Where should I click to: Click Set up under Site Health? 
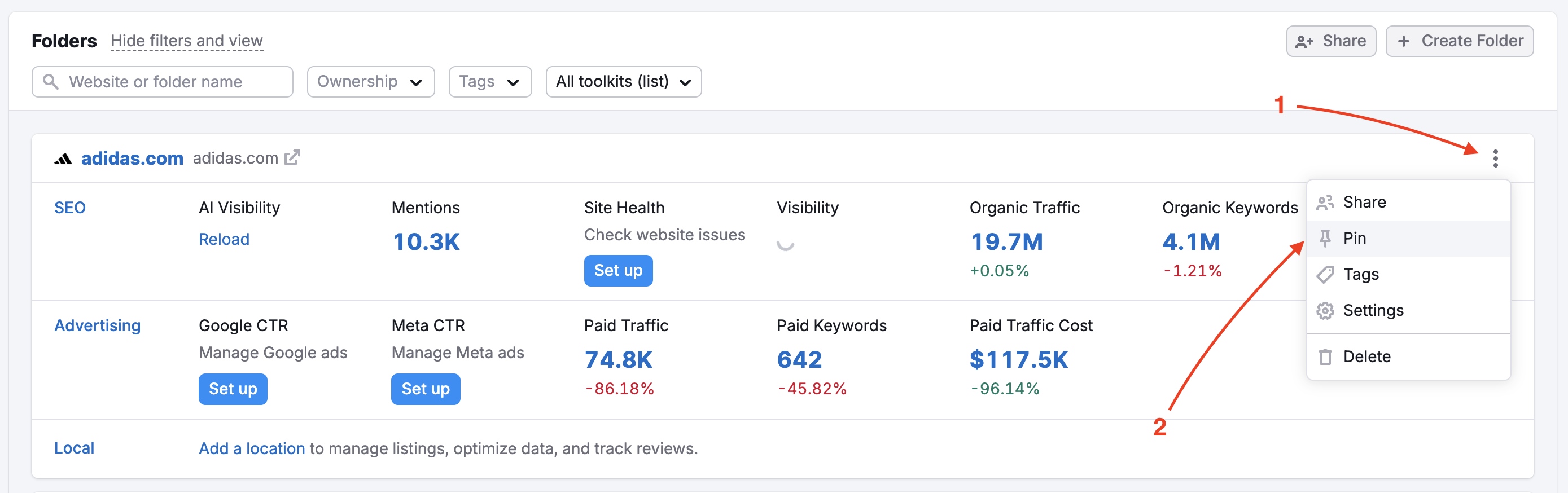pyautogui.click(x=617, y=270)
